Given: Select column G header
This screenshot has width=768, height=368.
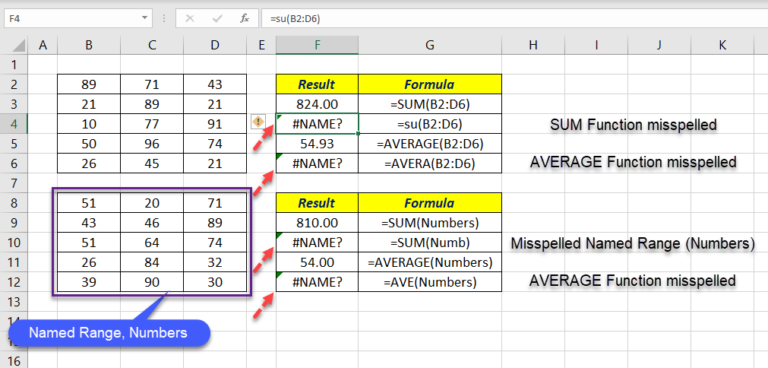Looking at the screenshot, I should click(x=430, y=45).
